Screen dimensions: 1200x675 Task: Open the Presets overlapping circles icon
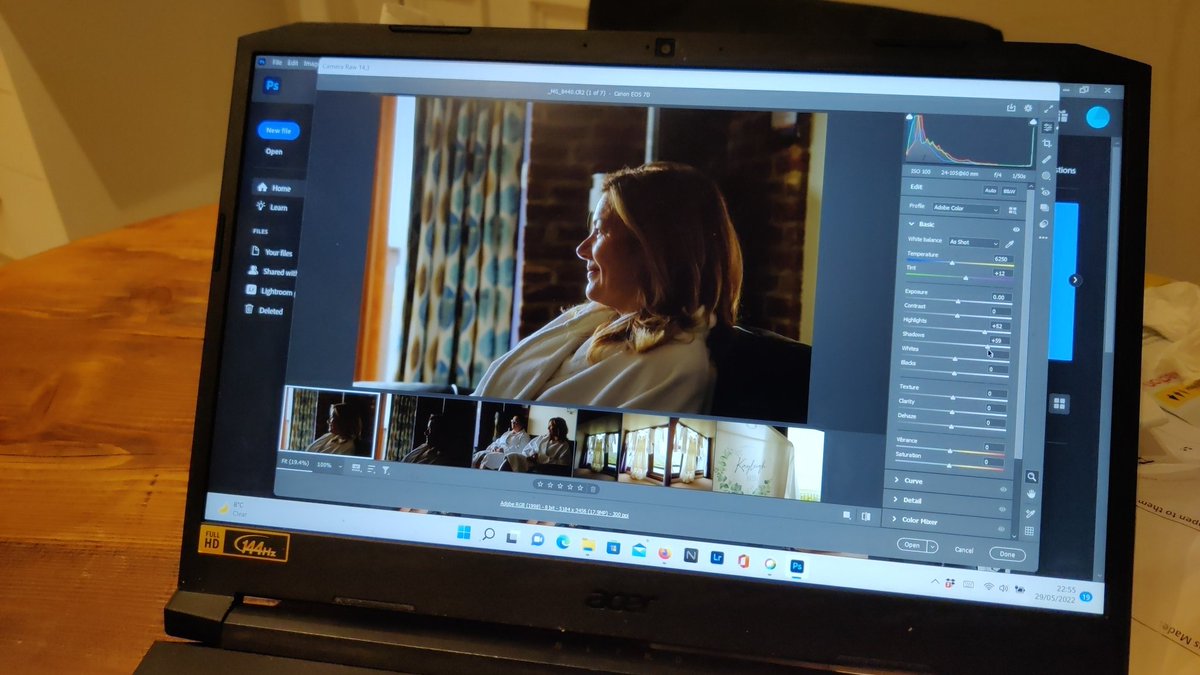pyautogui.click(x=1043, y=223)
